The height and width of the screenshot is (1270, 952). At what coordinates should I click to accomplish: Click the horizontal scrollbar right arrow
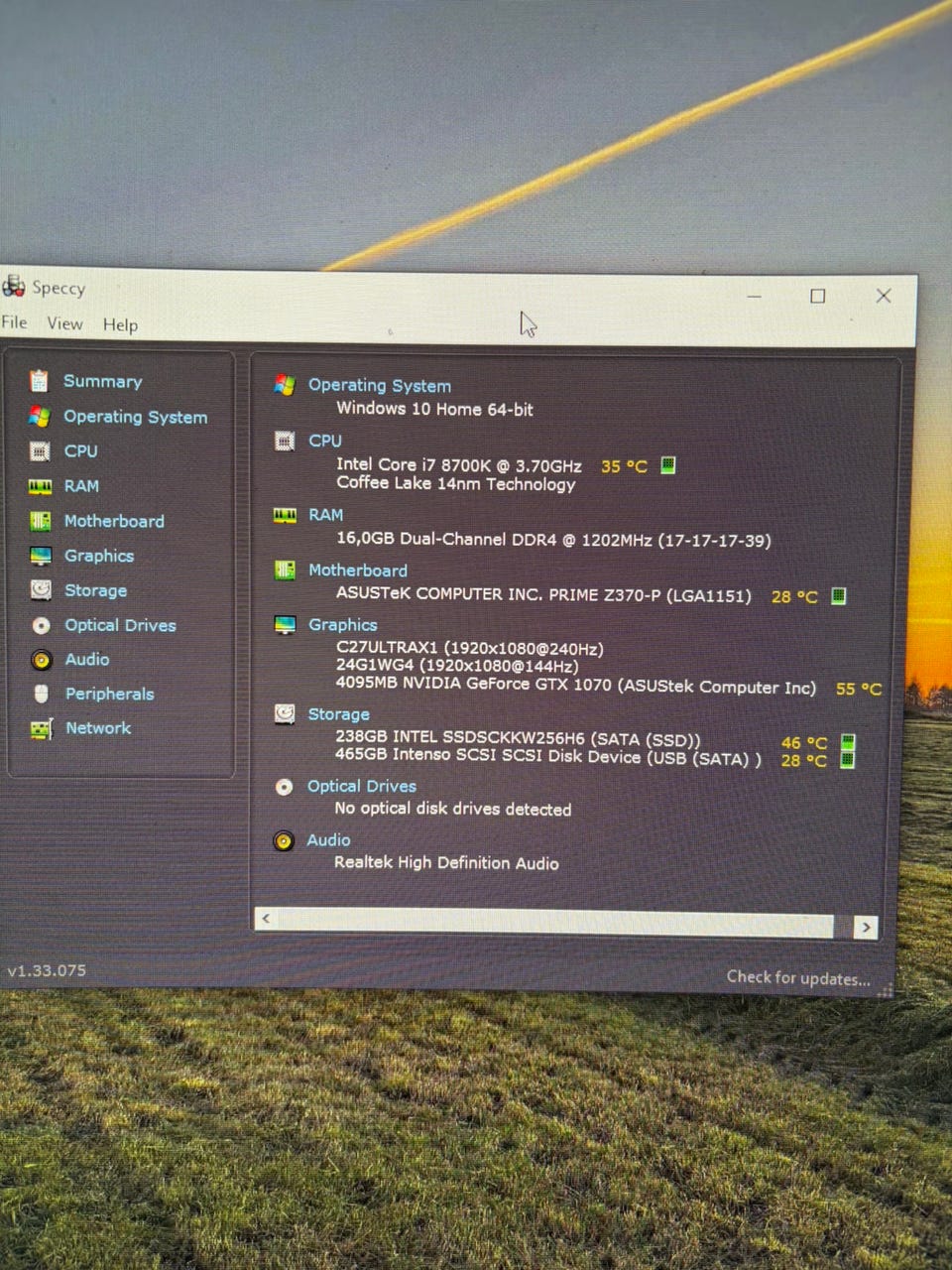pyautogui.click(x=866, y=928)
